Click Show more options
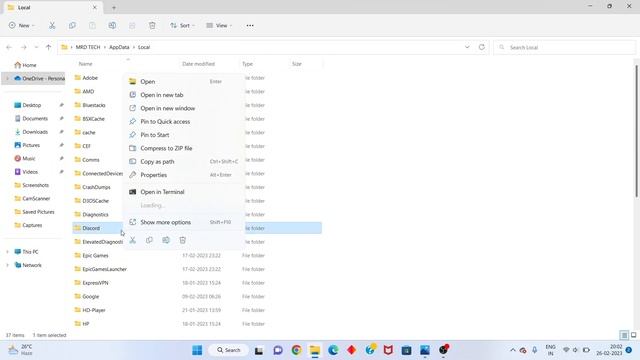Image resolution: width=640 pixels, height=360 pixels. coord(184,222)
